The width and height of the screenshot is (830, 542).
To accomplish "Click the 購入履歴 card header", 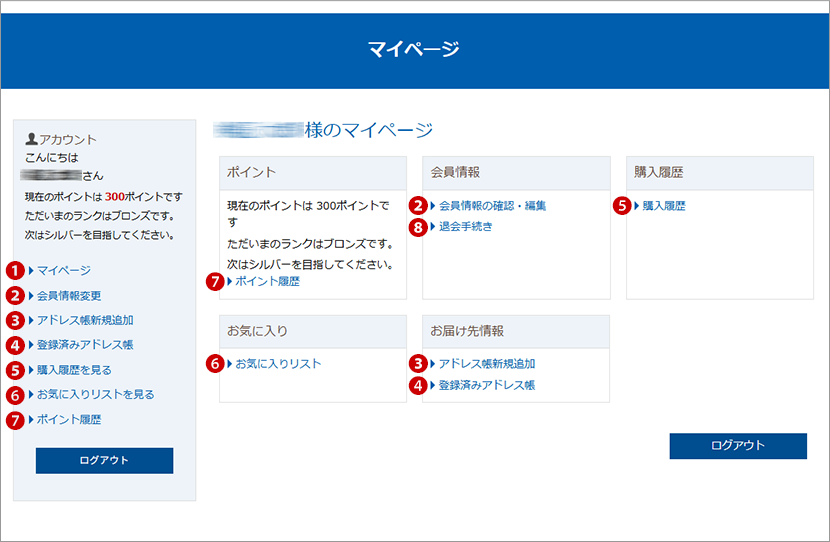I will pyautogui.click(x=720, y=173).
